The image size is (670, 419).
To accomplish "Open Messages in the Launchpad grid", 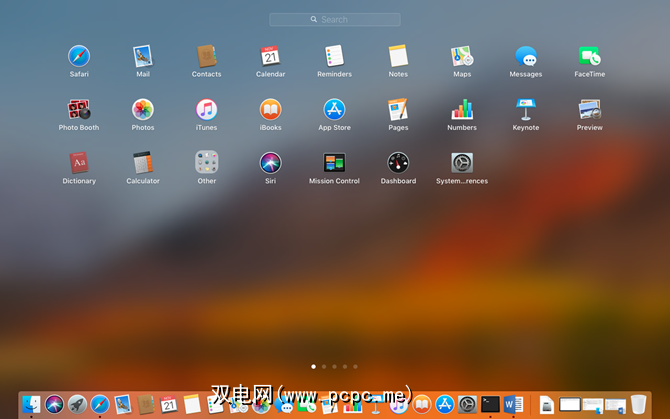I will coord(526,56).
